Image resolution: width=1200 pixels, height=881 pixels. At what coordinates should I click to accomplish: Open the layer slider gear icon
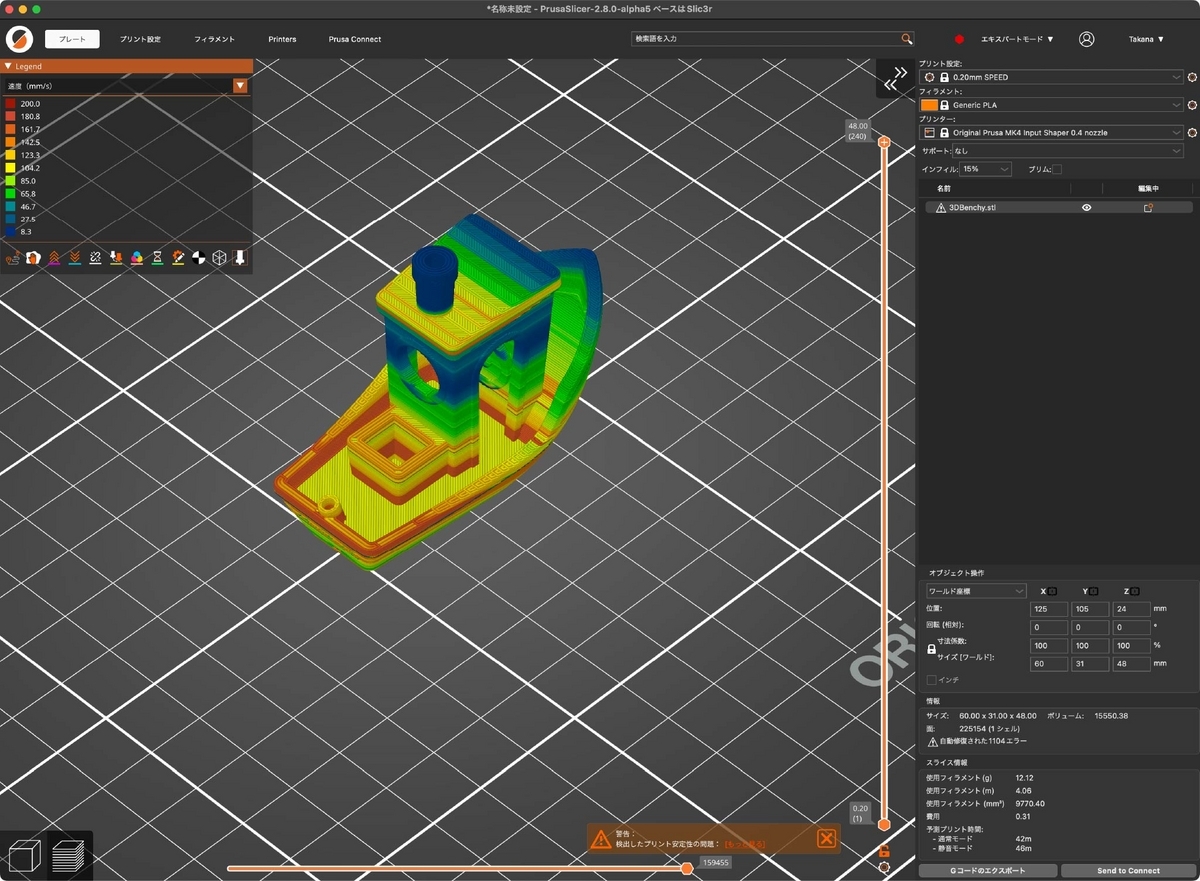click(884, 867)
